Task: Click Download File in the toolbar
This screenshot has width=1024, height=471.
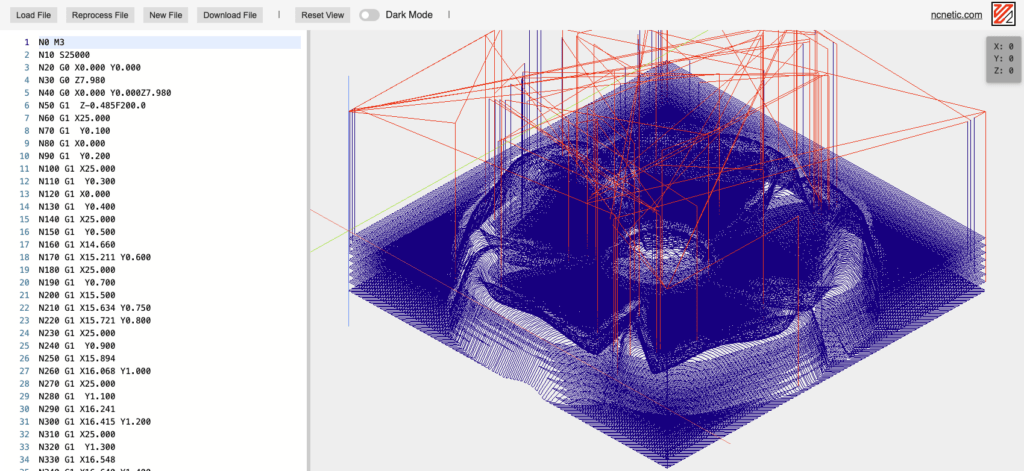Action: pos(229,15)
